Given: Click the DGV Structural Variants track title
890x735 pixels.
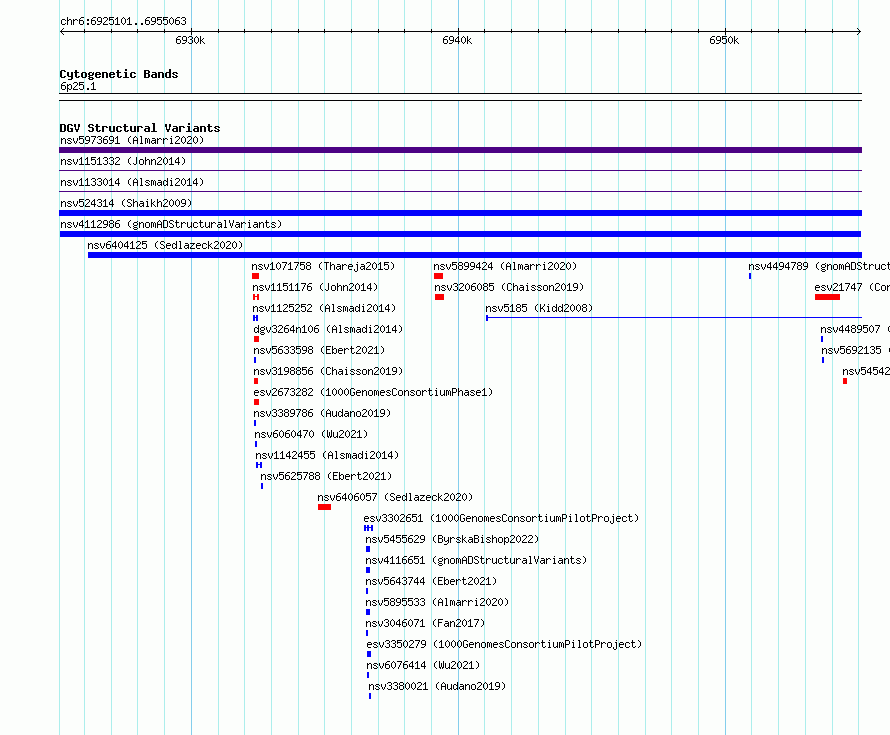Looking at the screenshot, I should click(x=140, y=128).
